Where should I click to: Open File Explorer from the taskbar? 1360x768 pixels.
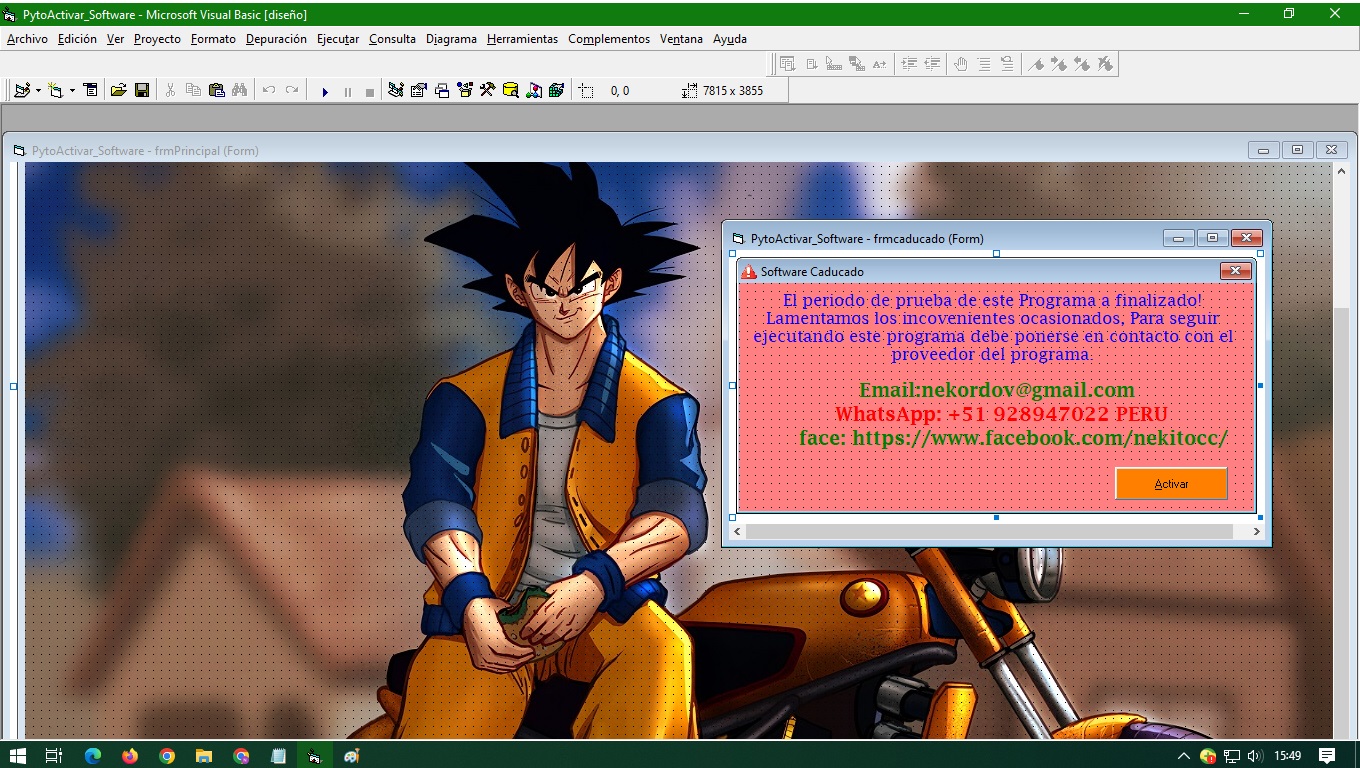204,755
